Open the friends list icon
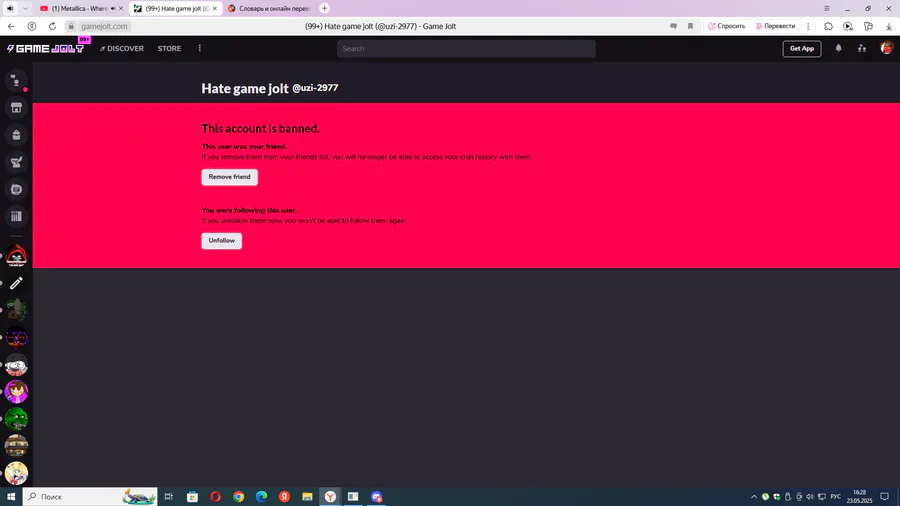 (x=862, y=49)
